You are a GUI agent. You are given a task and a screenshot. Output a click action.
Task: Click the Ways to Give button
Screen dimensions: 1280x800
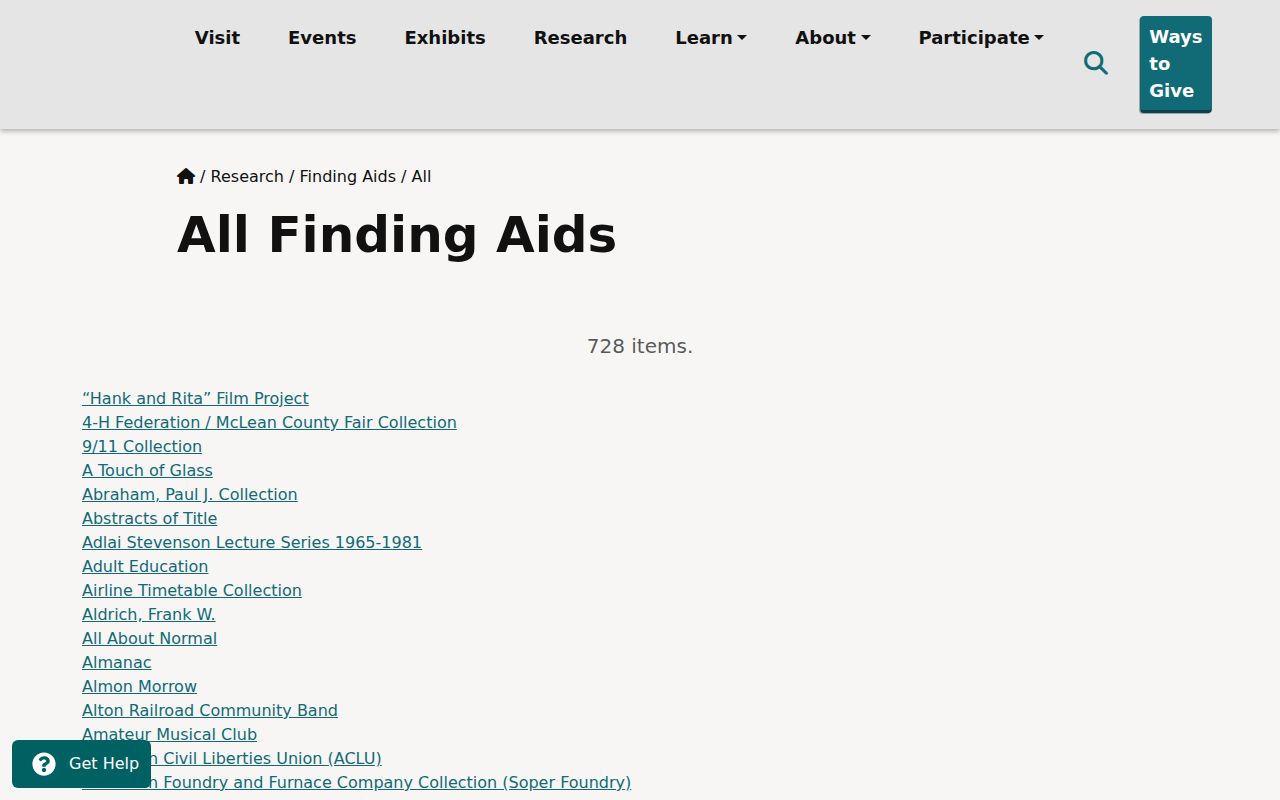click(1175, 64)
